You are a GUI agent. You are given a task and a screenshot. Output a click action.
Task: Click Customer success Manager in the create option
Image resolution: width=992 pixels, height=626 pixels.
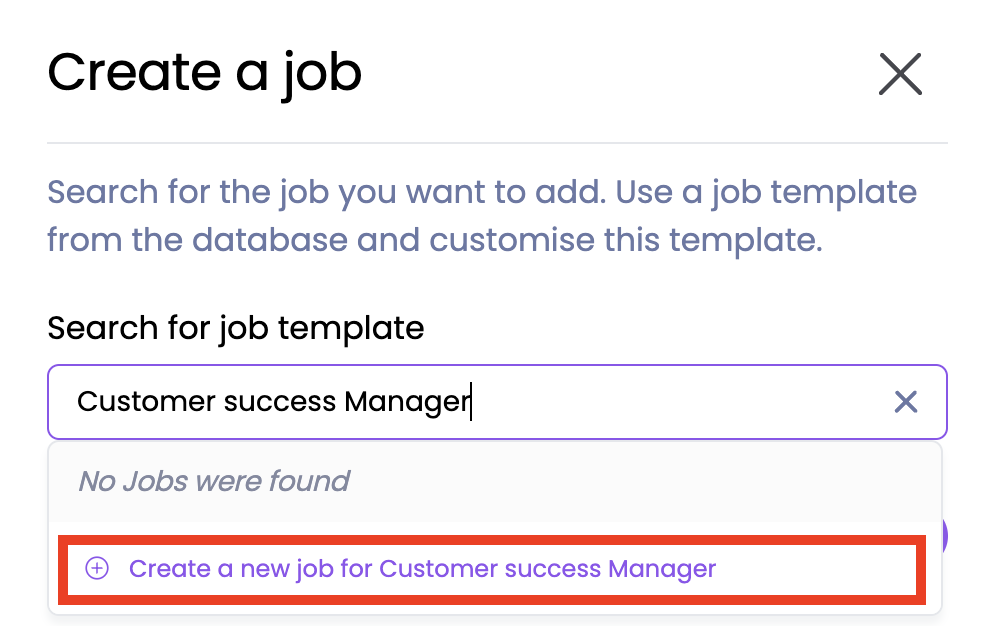(x=548, y=569)
